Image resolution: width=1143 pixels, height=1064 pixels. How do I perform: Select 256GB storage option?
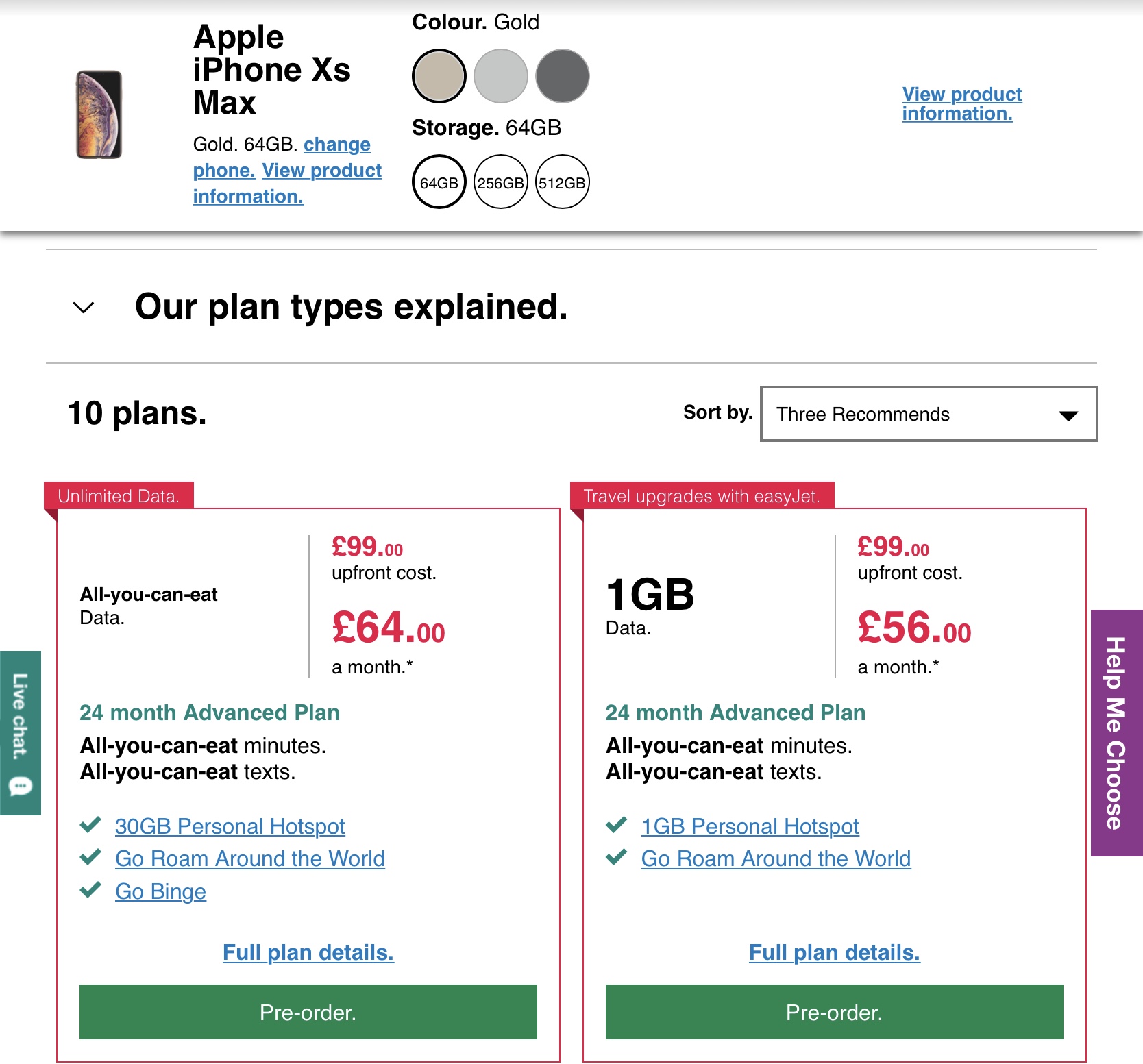(501, 182)
